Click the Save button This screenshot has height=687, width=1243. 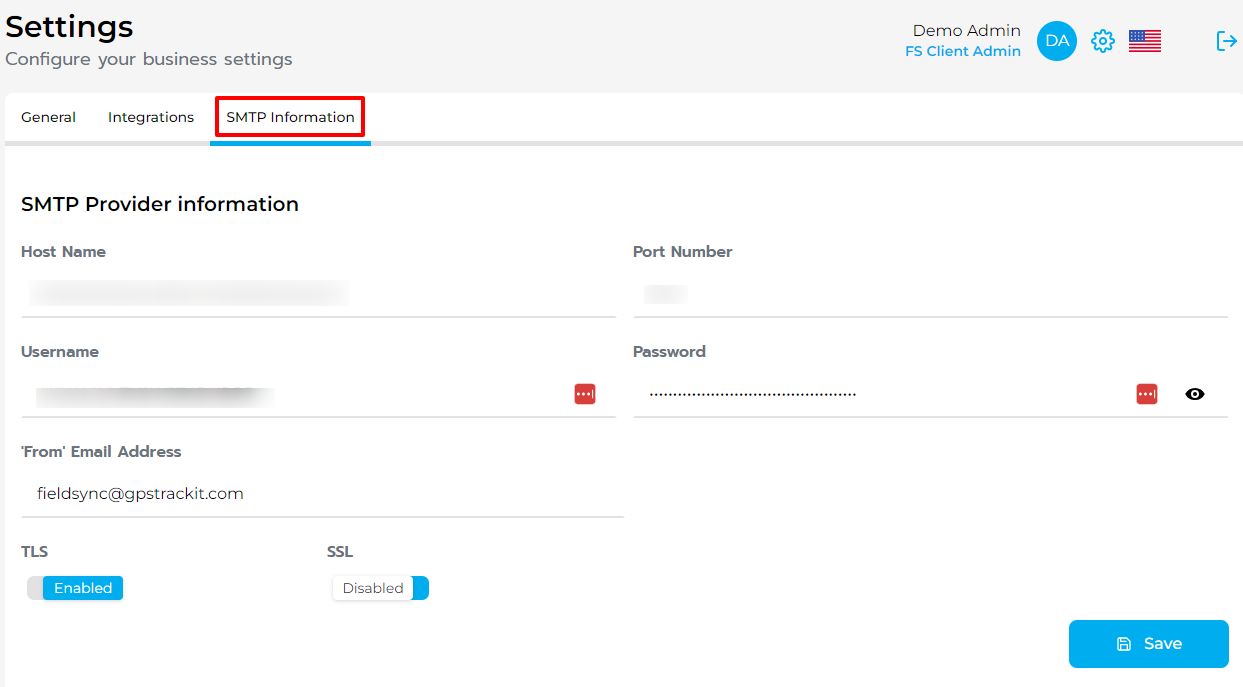pos(1148,644)
